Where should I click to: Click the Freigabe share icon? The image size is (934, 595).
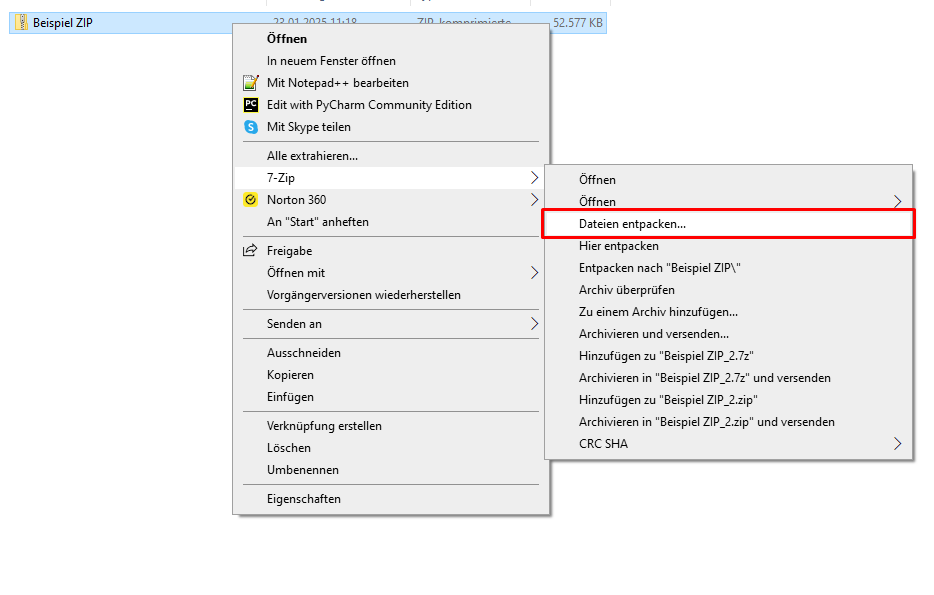251,251
